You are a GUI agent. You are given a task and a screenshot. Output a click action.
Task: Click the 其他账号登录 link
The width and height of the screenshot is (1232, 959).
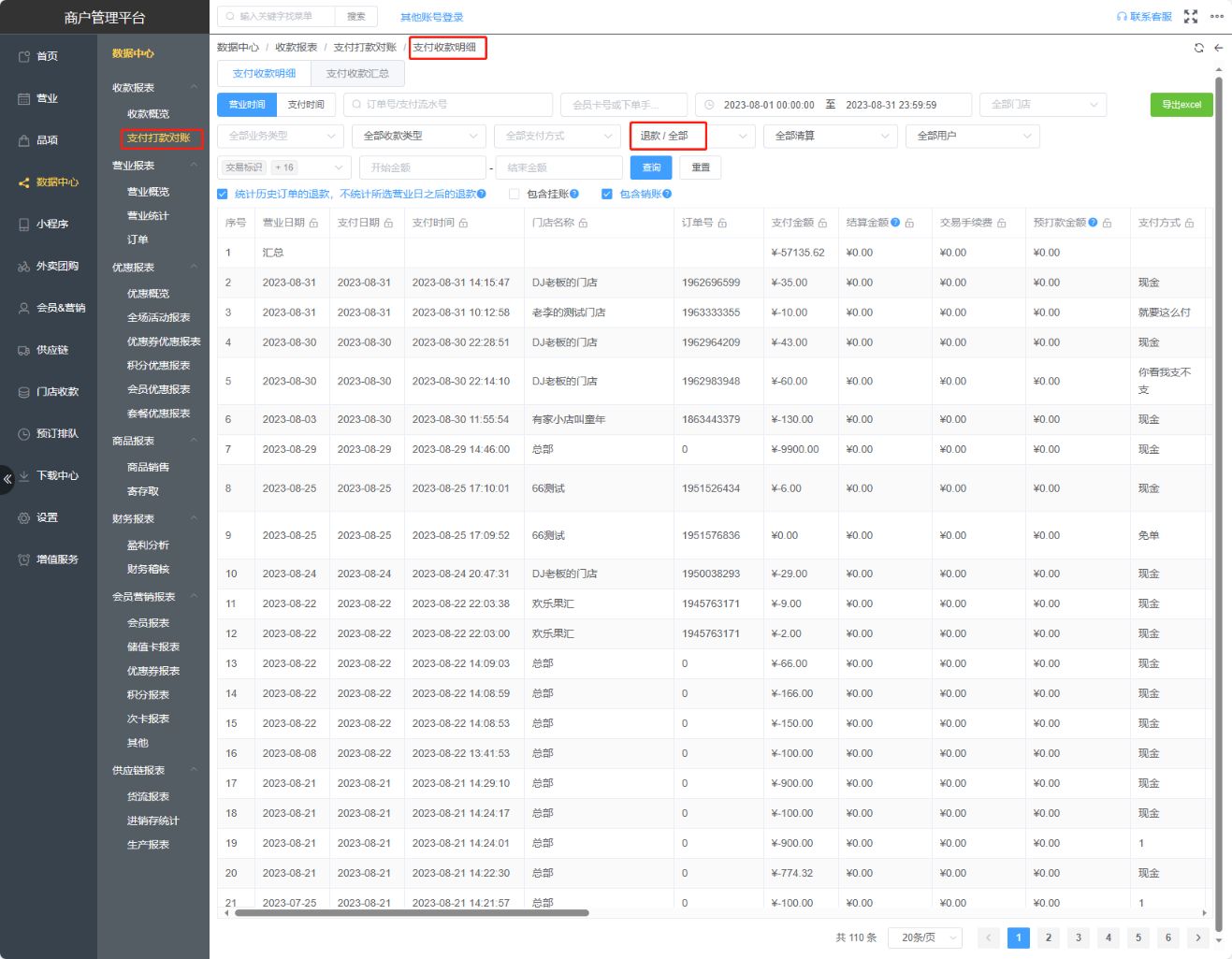(431, 17)
